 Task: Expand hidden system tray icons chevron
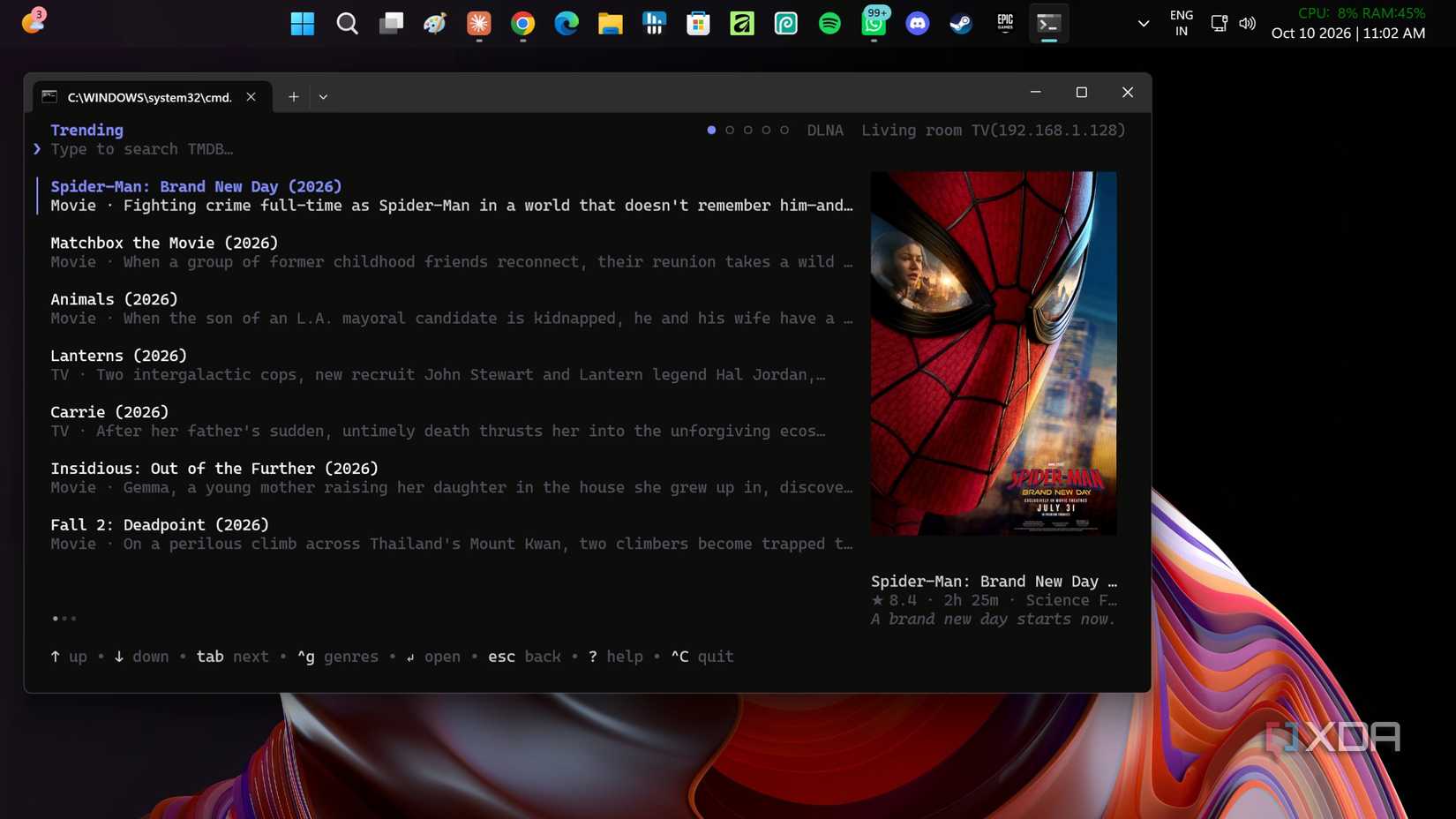(x=1144, y=24)
